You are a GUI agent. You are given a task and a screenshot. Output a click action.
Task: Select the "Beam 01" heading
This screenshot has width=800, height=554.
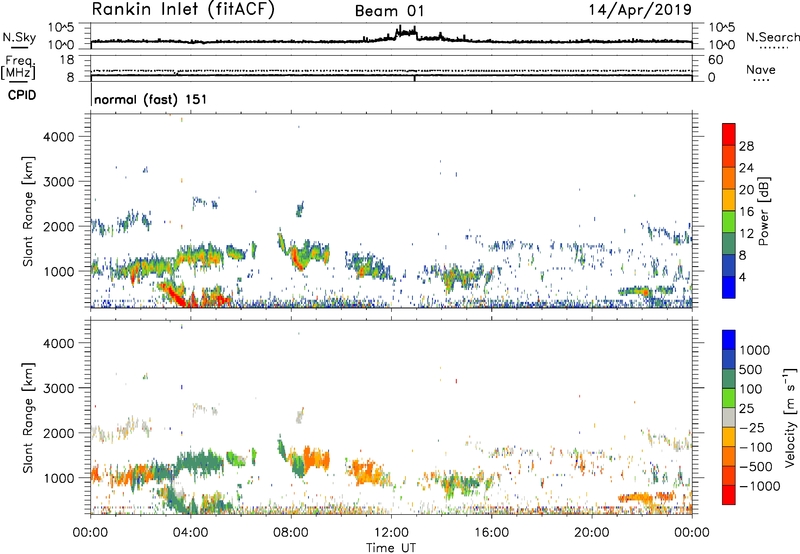[389, 11]
